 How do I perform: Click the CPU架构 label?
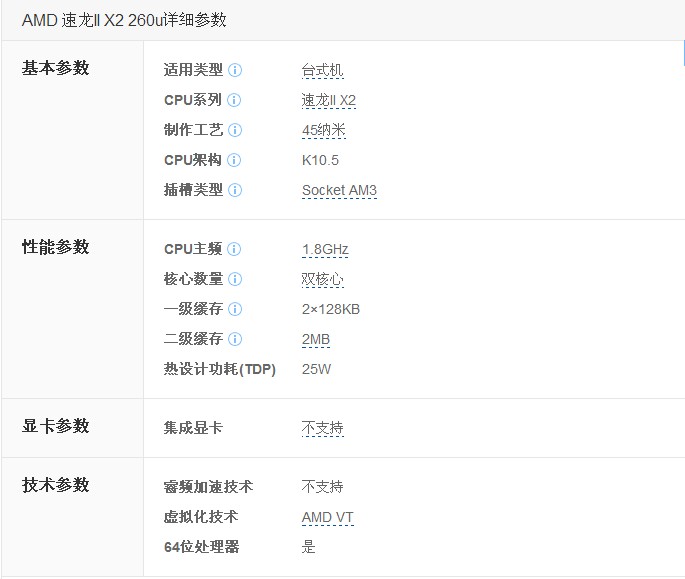point(193,160)
